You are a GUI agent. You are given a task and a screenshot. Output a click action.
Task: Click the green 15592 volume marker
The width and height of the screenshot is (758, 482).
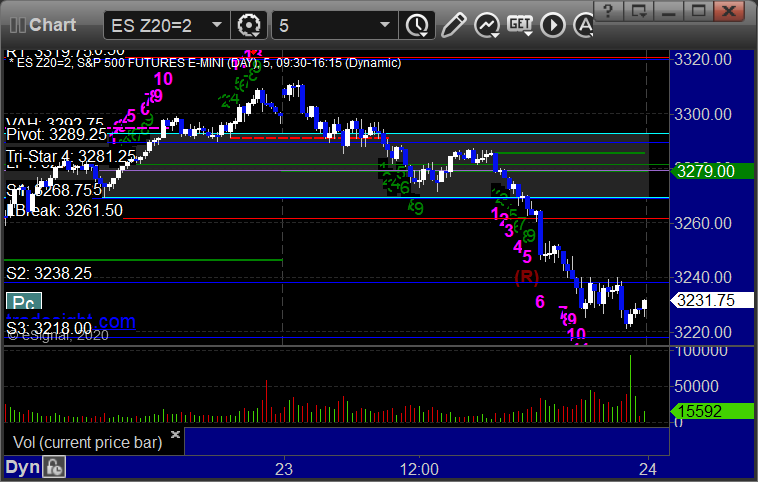tap(712, 411)
